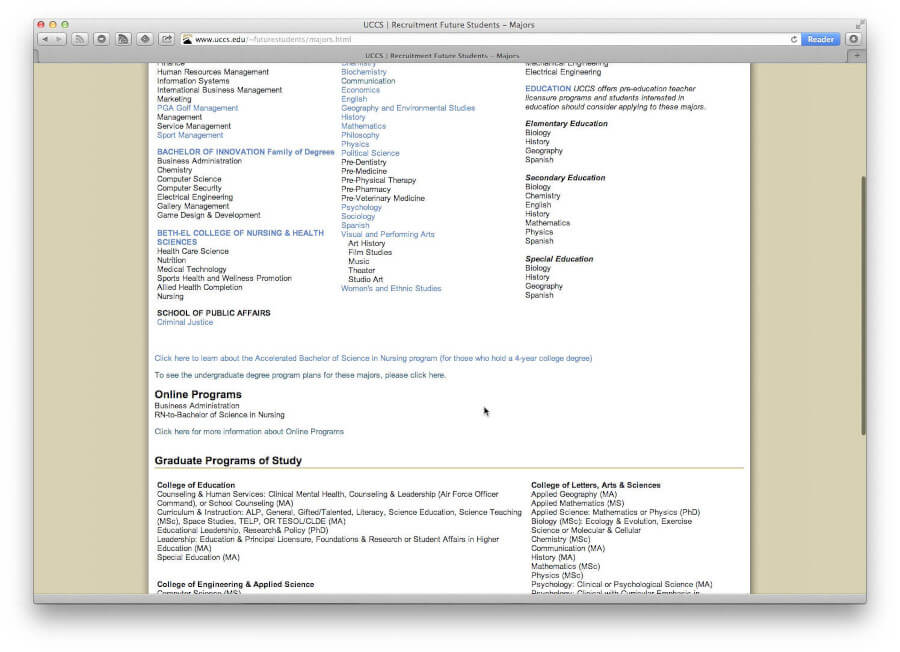Click the Service Management entry

(x=194, y=126)
